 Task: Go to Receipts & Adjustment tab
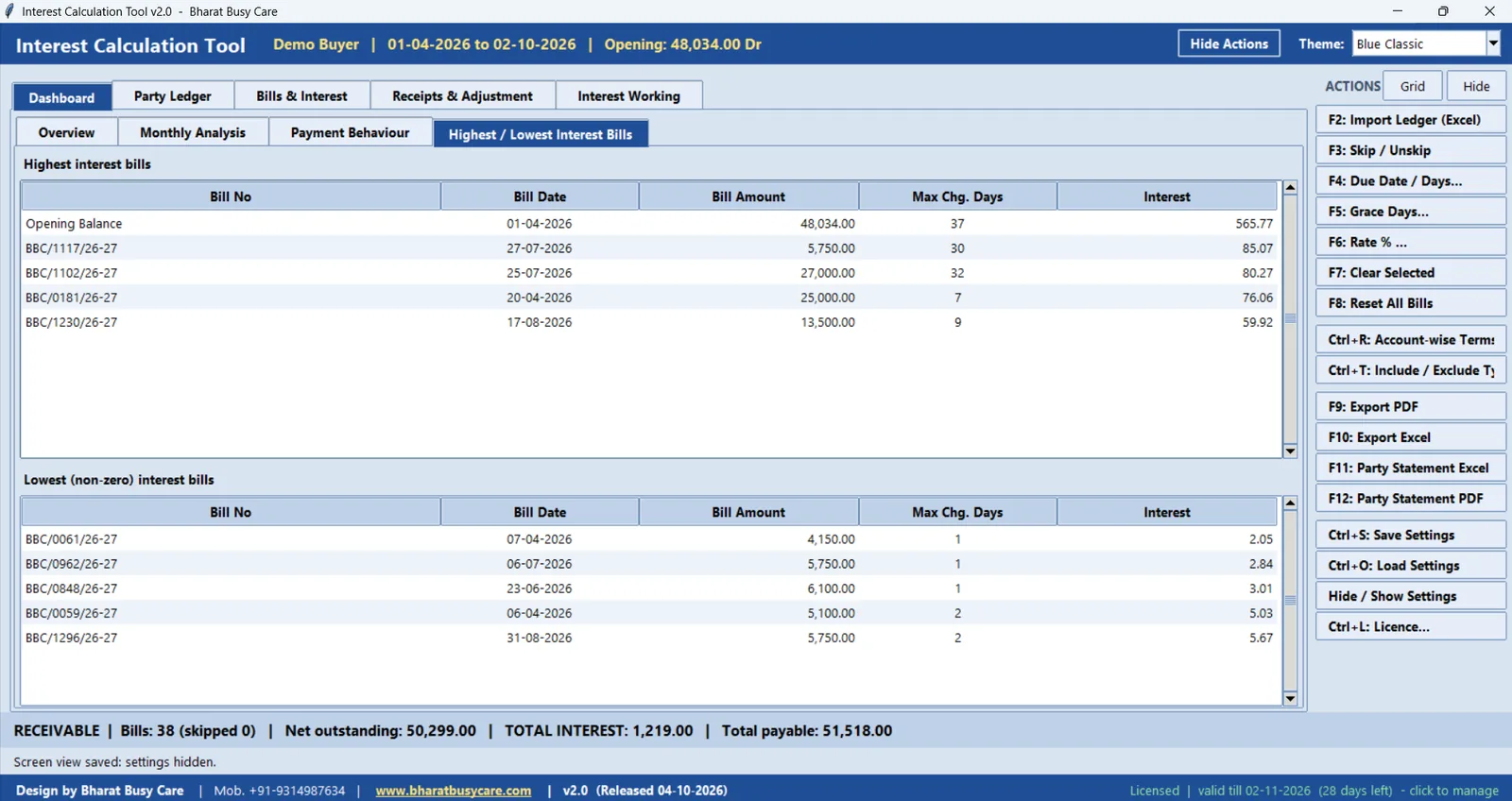[x=462, y=96]
